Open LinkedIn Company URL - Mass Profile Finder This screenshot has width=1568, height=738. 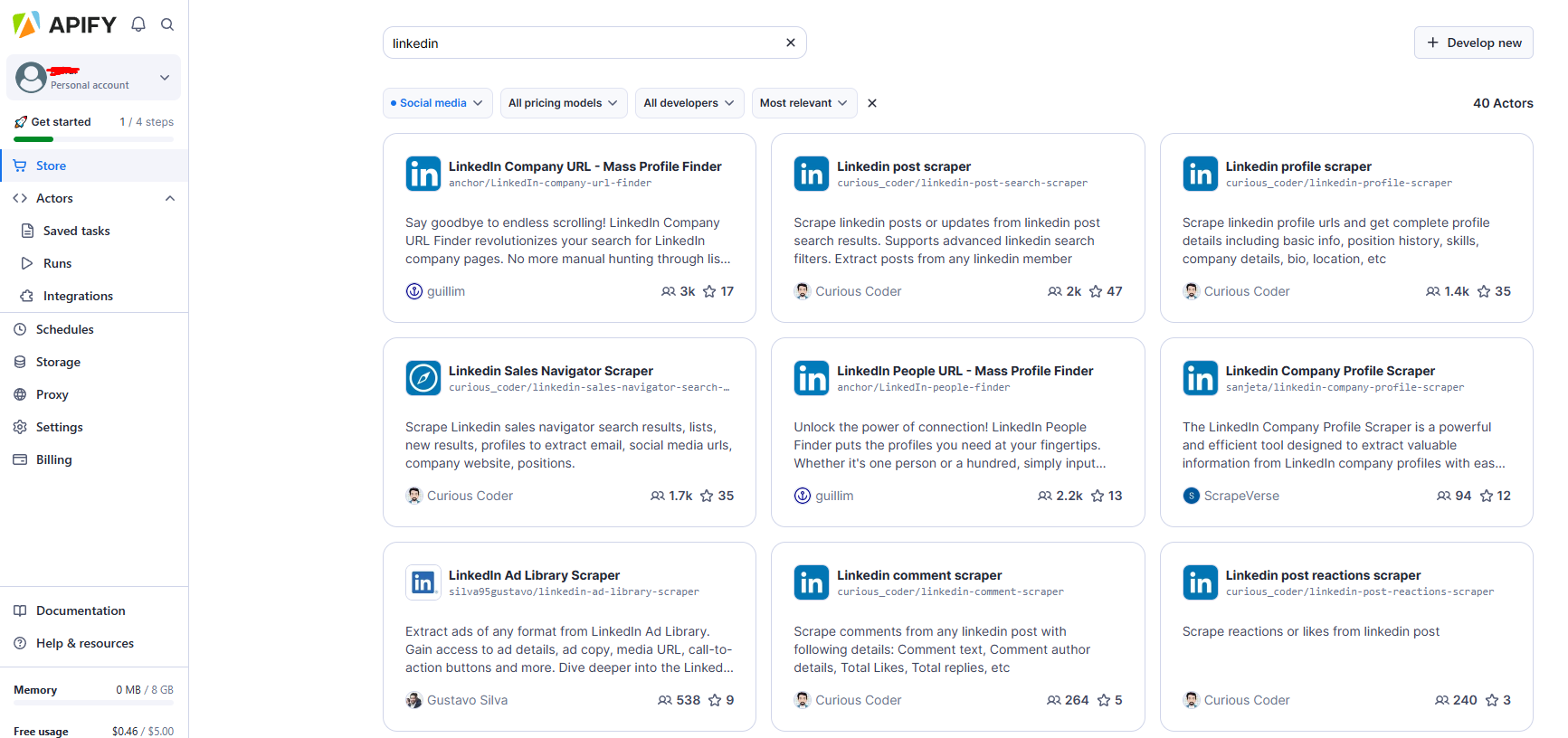584,166
